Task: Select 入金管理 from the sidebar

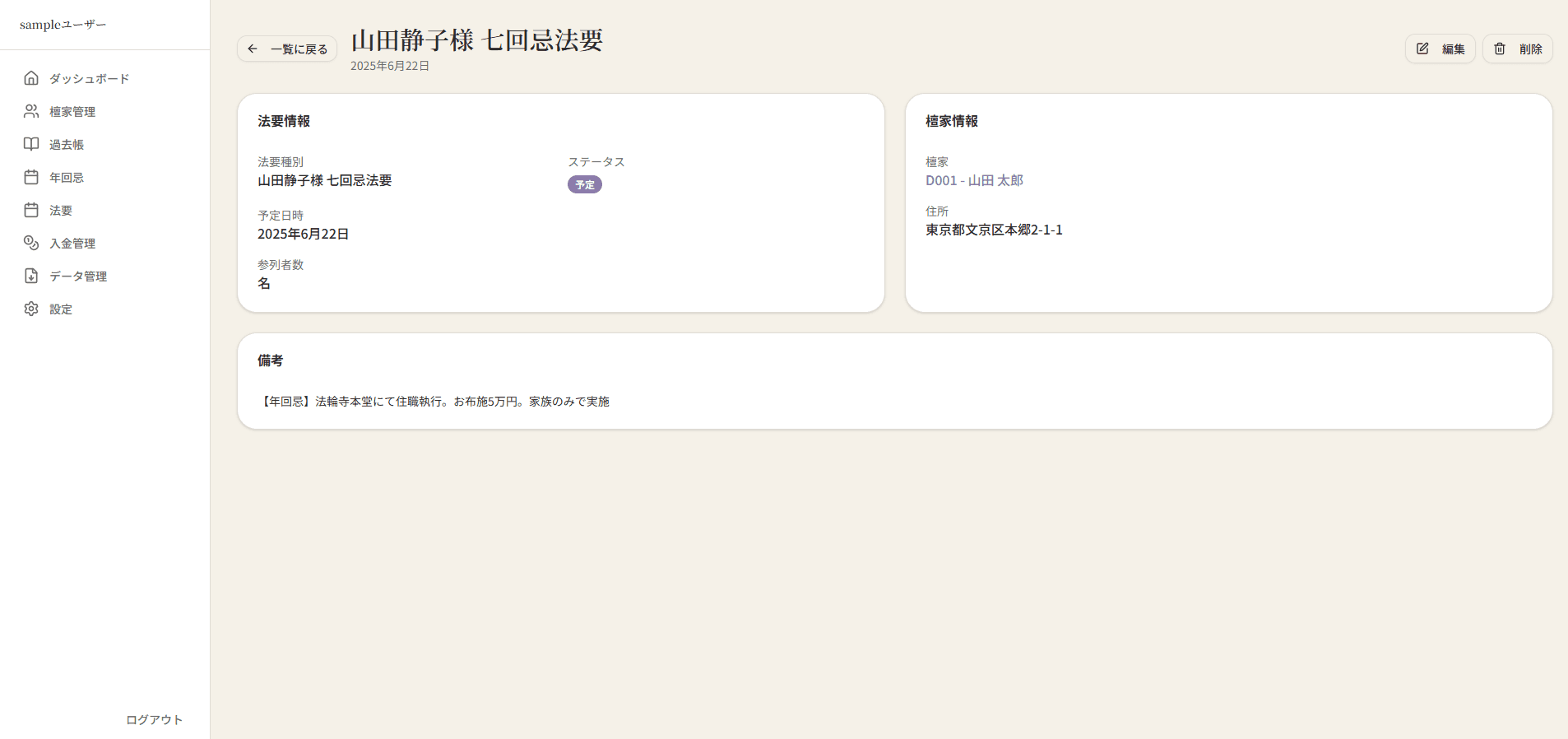Action: (x=72, y=244)
